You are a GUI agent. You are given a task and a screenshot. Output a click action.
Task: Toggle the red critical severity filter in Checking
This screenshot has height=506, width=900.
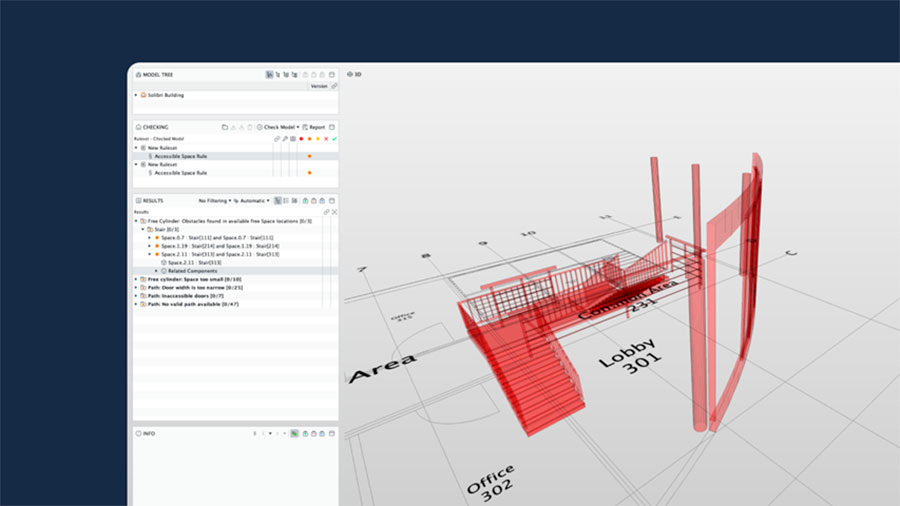click(301, 139)
